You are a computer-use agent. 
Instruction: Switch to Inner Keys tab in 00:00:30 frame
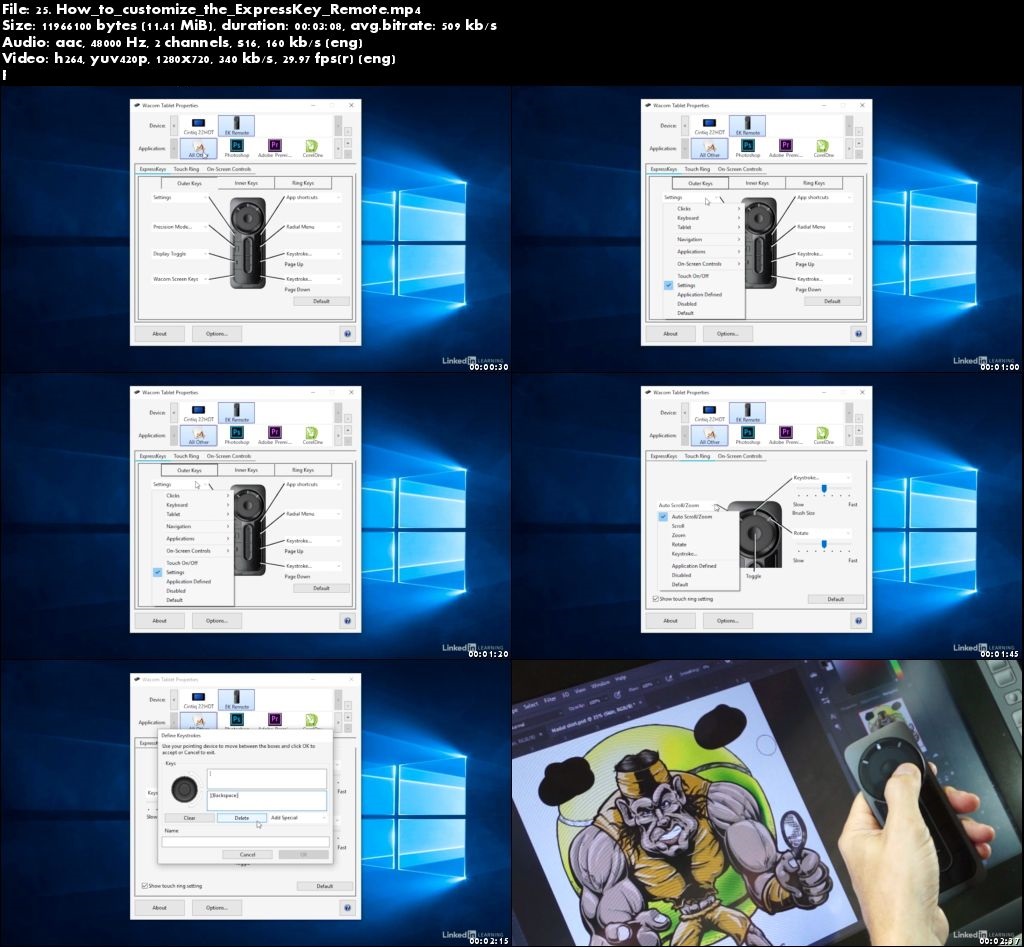point(246,184)
